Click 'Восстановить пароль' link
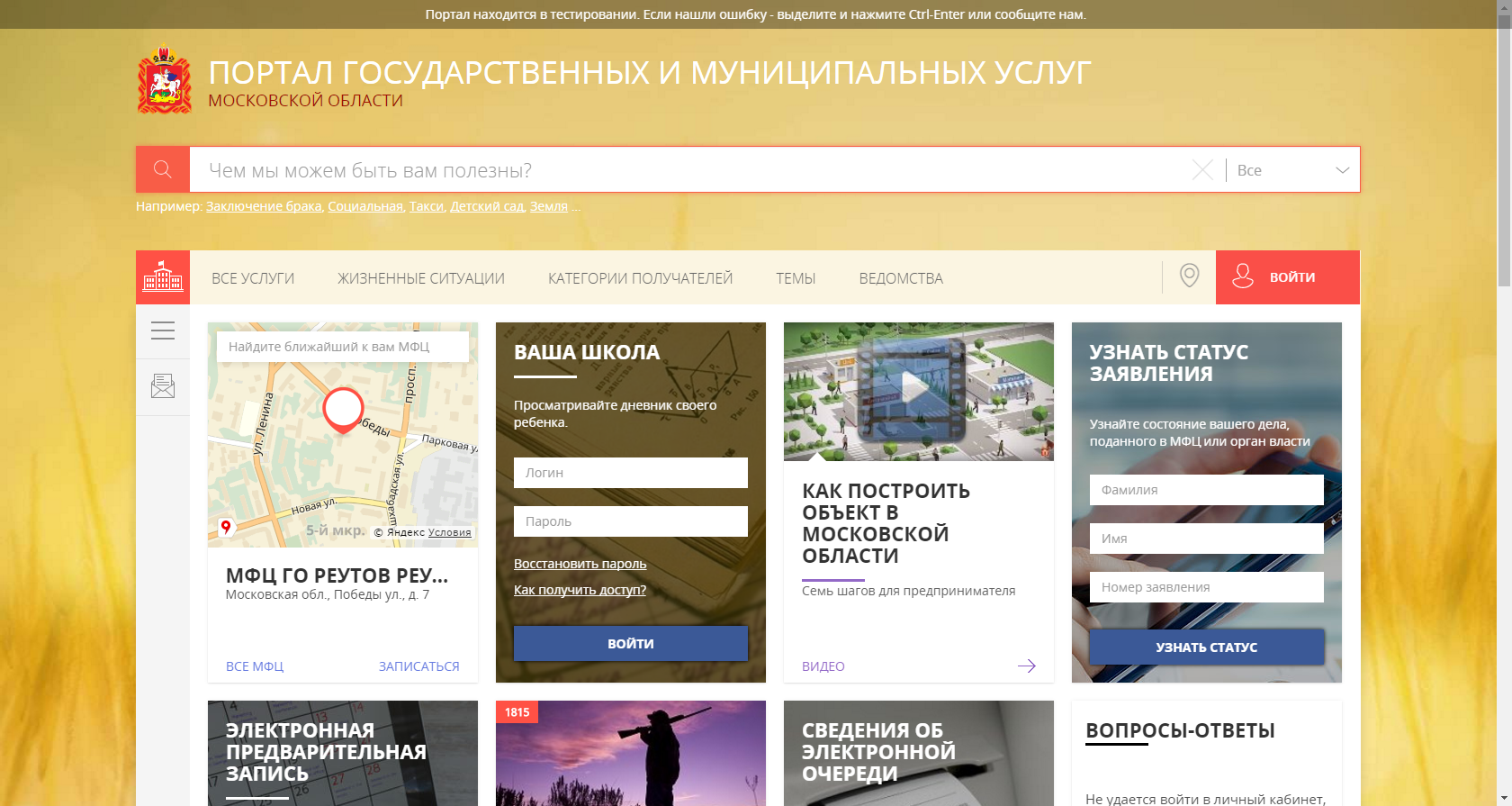Viewport: 1512px width, 806px height. pyautogui.click(x=580, y=564)
